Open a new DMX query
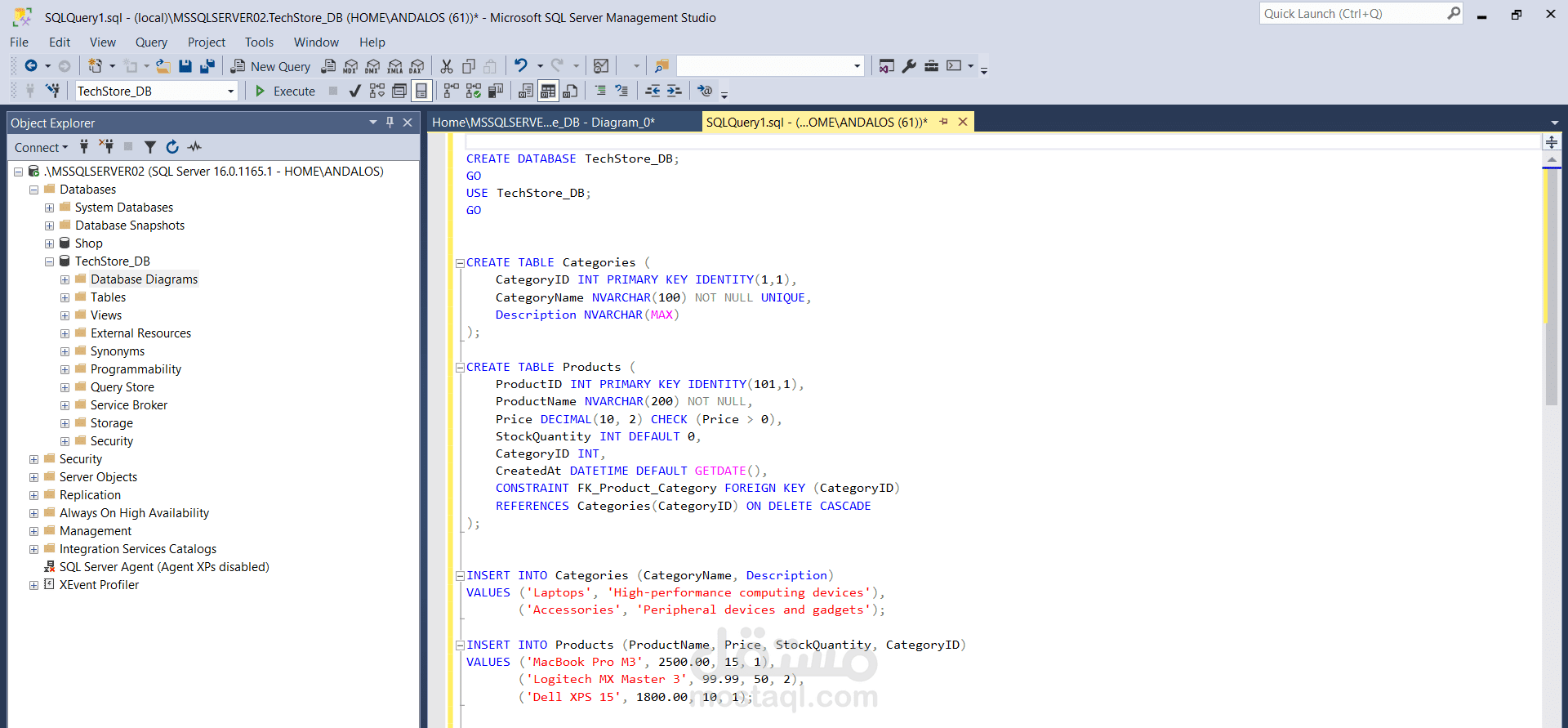 pos(372,66)
